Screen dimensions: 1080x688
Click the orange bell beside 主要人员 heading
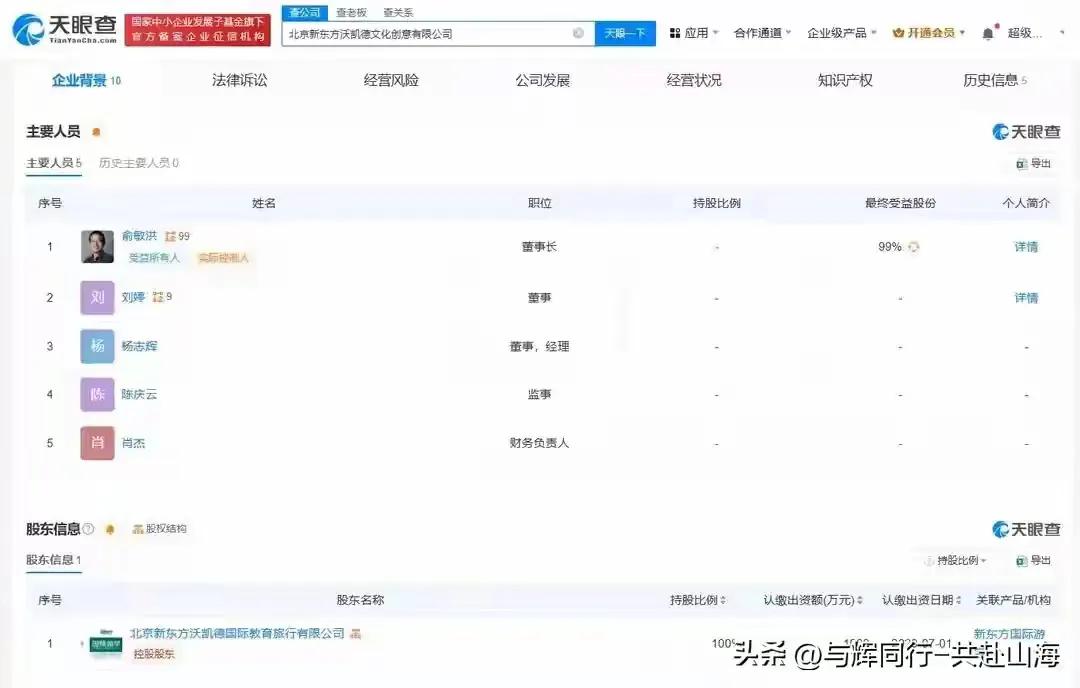coord(96,132)
